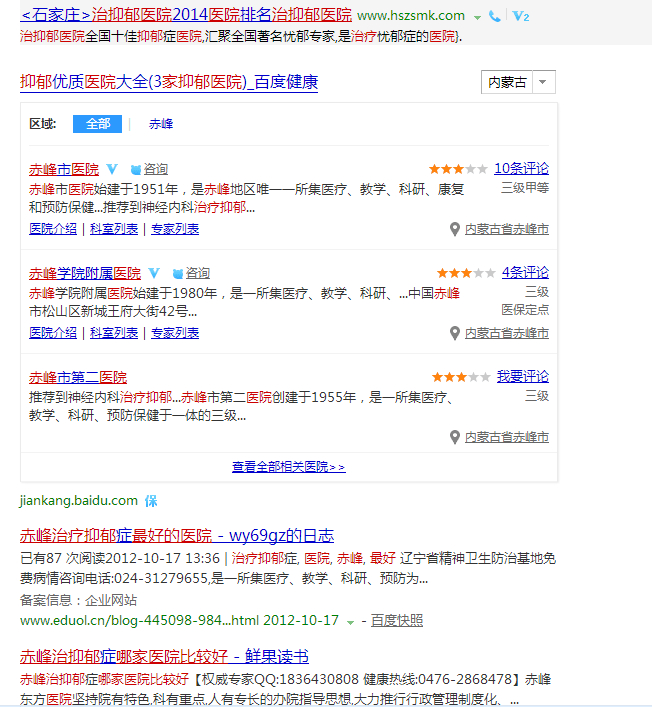
Task: Open the 内蒙古 region dropdown
Action: point(518,82)
